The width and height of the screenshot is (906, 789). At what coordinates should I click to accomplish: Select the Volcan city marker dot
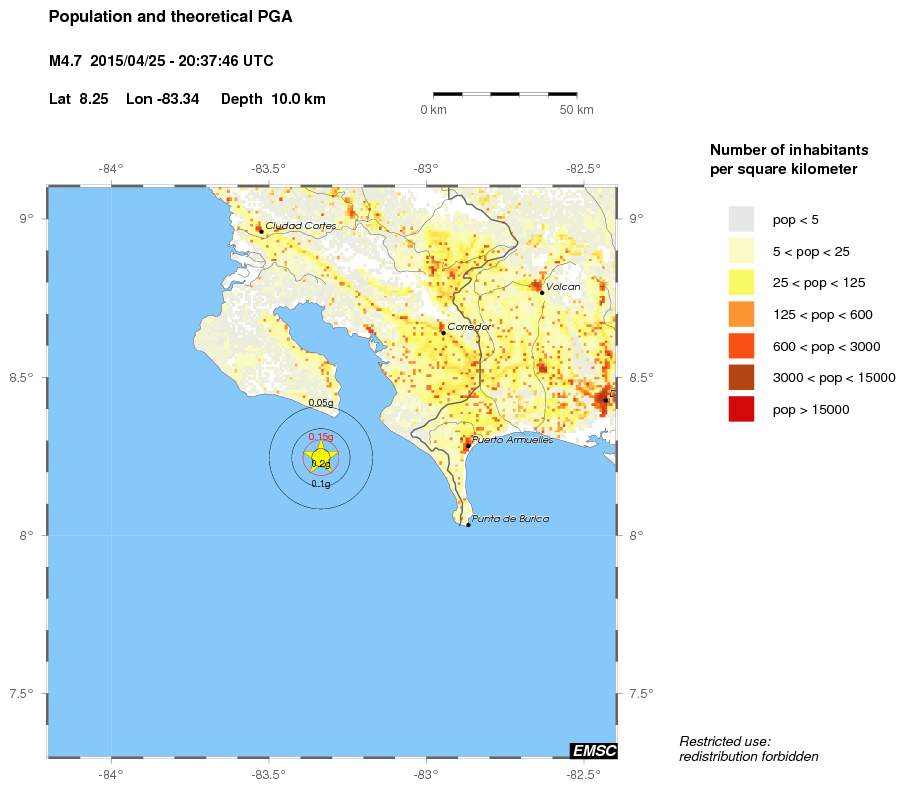click(542, 292)
